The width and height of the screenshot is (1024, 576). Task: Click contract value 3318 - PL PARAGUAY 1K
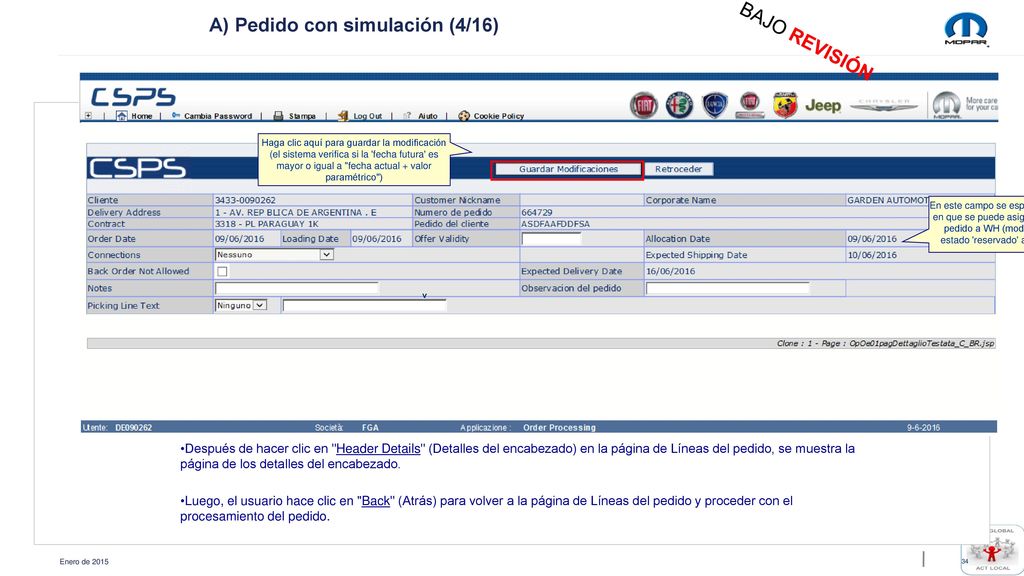click(x=266, y=223)
